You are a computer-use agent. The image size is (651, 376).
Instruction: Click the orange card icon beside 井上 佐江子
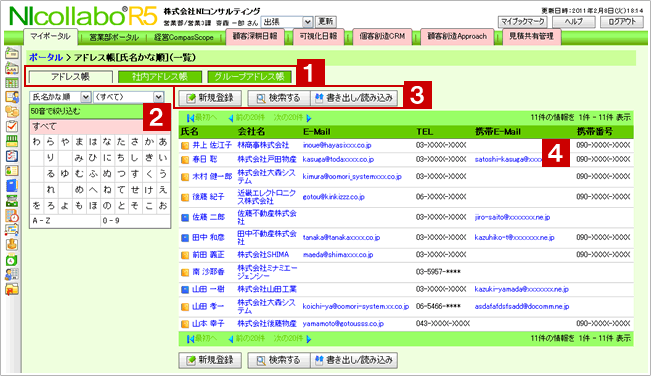tap(185, 146)
